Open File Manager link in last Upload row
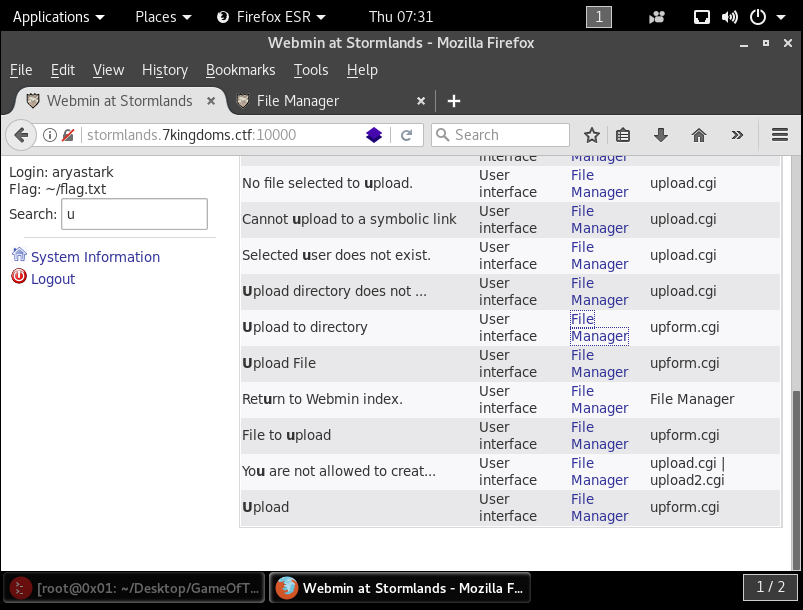Screen dimensions: 803x610 [x=599, y=507]
